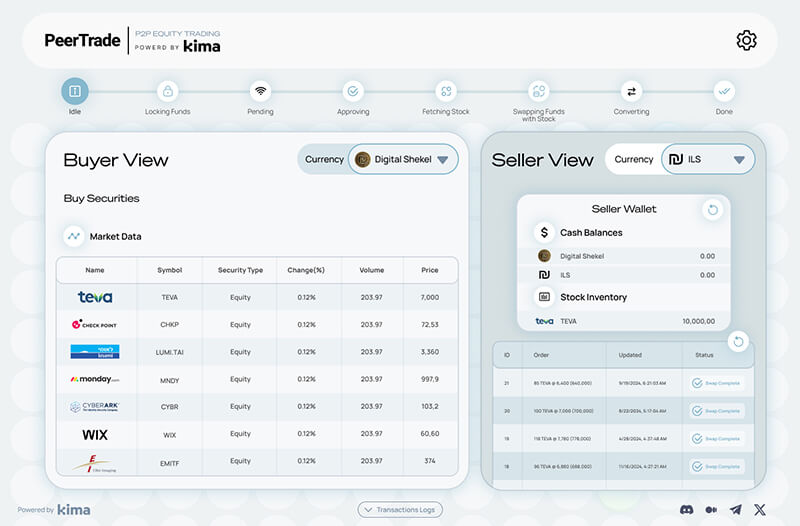800x526 pixels.
Task: Open Buyer View currency dropdown (Digital Shekel)
Action: [403, 160]
